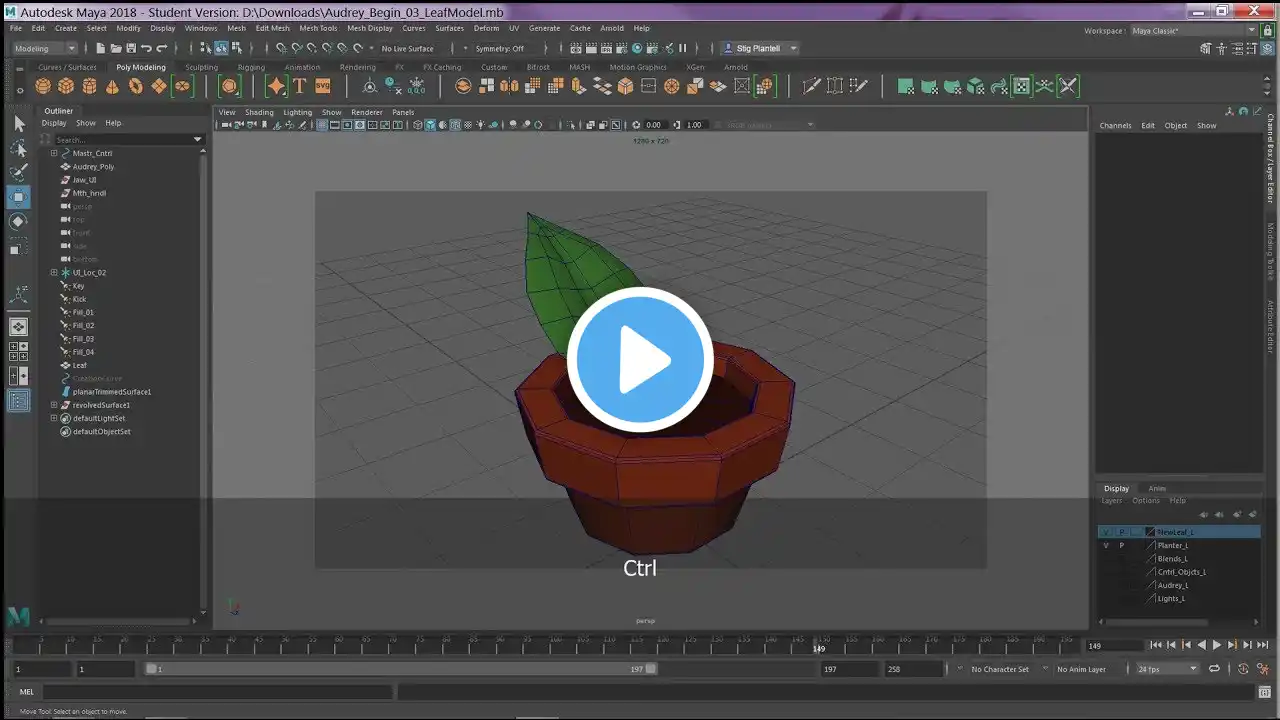
Task: Toggle visibility V of NewLeaf_L layer
Action: point(1105,532)
